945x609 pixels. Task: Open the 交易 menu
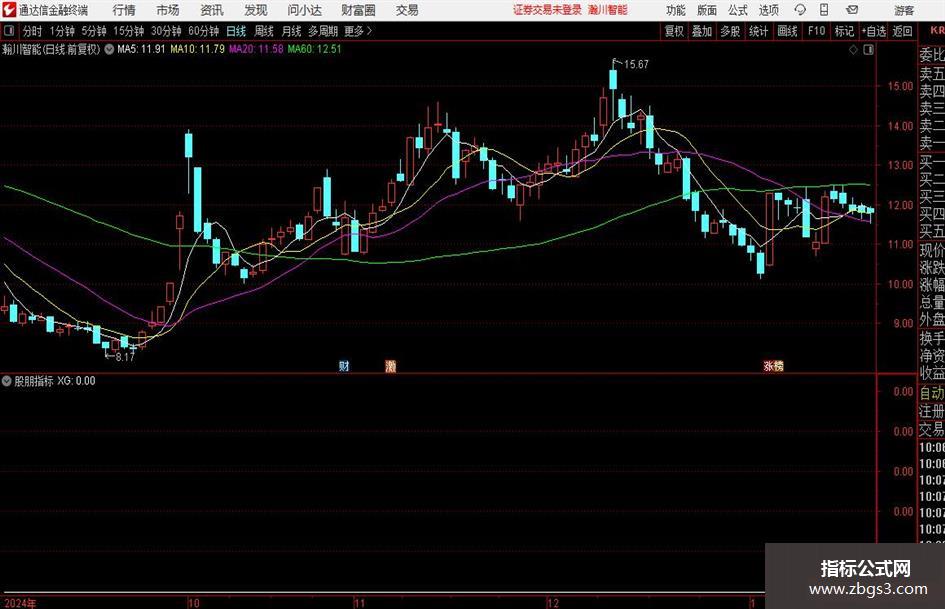(407, 10)
